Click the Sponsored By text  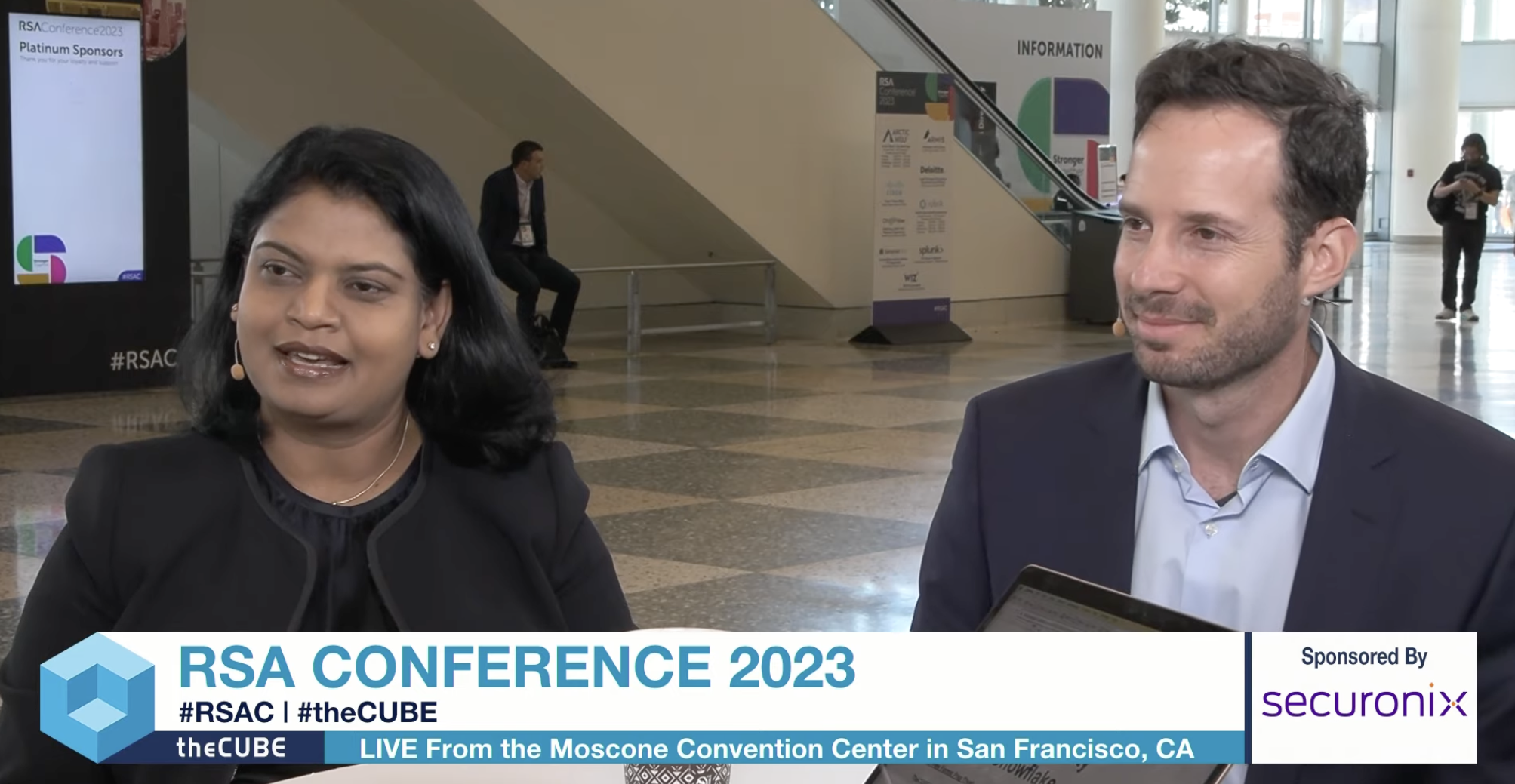[x=1363, y=657]
